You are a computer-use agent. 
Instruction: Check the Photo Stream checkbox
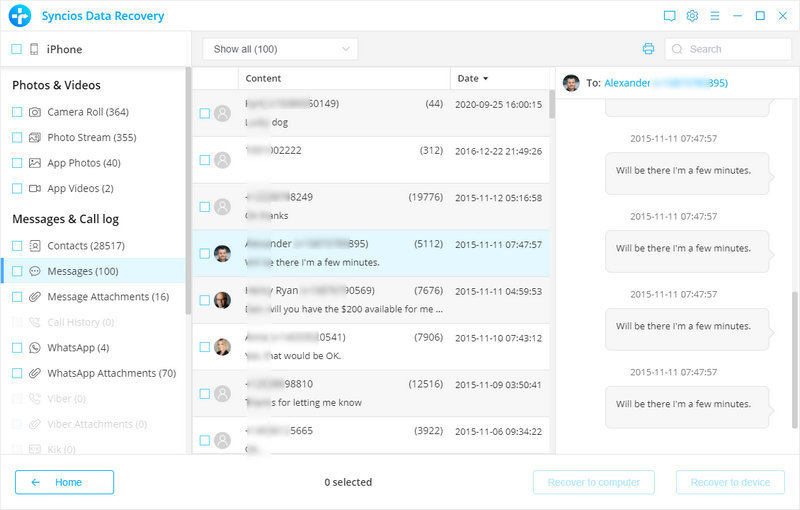click(x=17, y=137)
